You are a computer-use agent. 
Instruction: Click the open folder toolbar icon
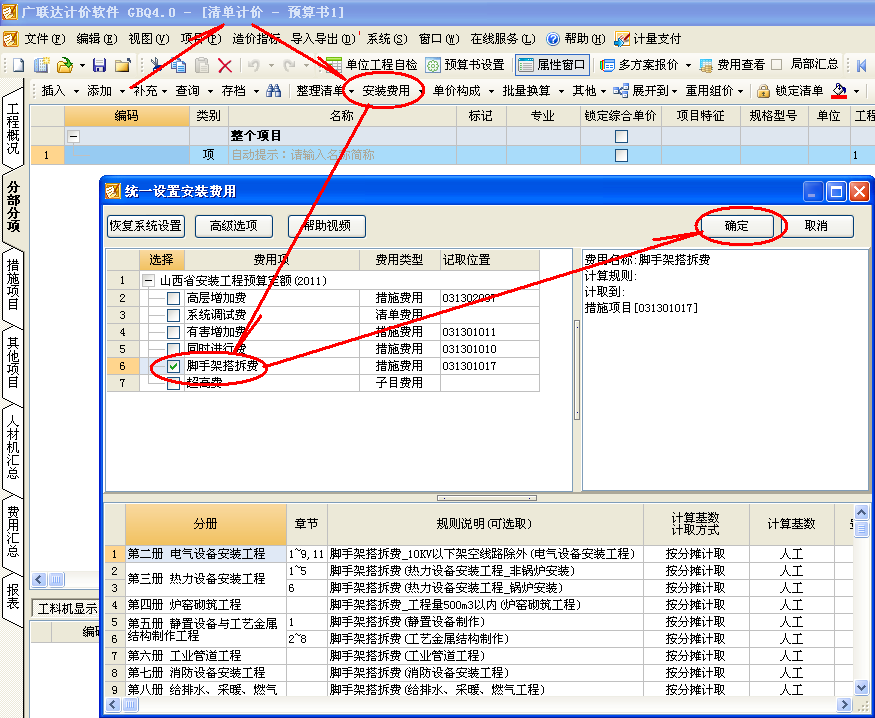pyautogui.click(x=123, y=65)
